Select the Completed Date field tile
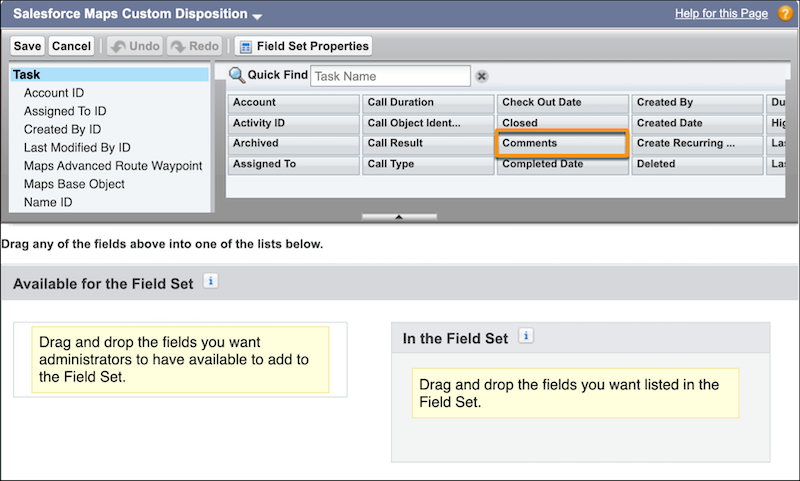The image size is (800, 481). click(x=563, y=166)
